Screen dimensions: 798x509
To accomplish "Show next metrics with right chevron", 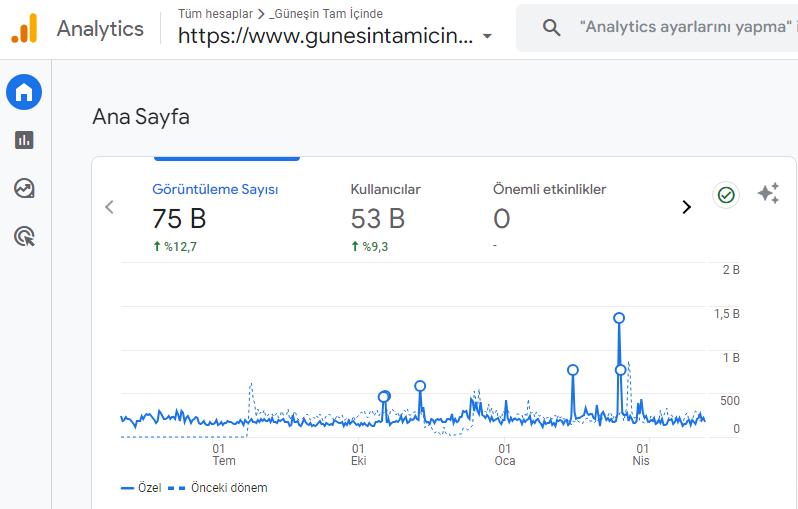I will pyautogui.click(x=687, y=207).
